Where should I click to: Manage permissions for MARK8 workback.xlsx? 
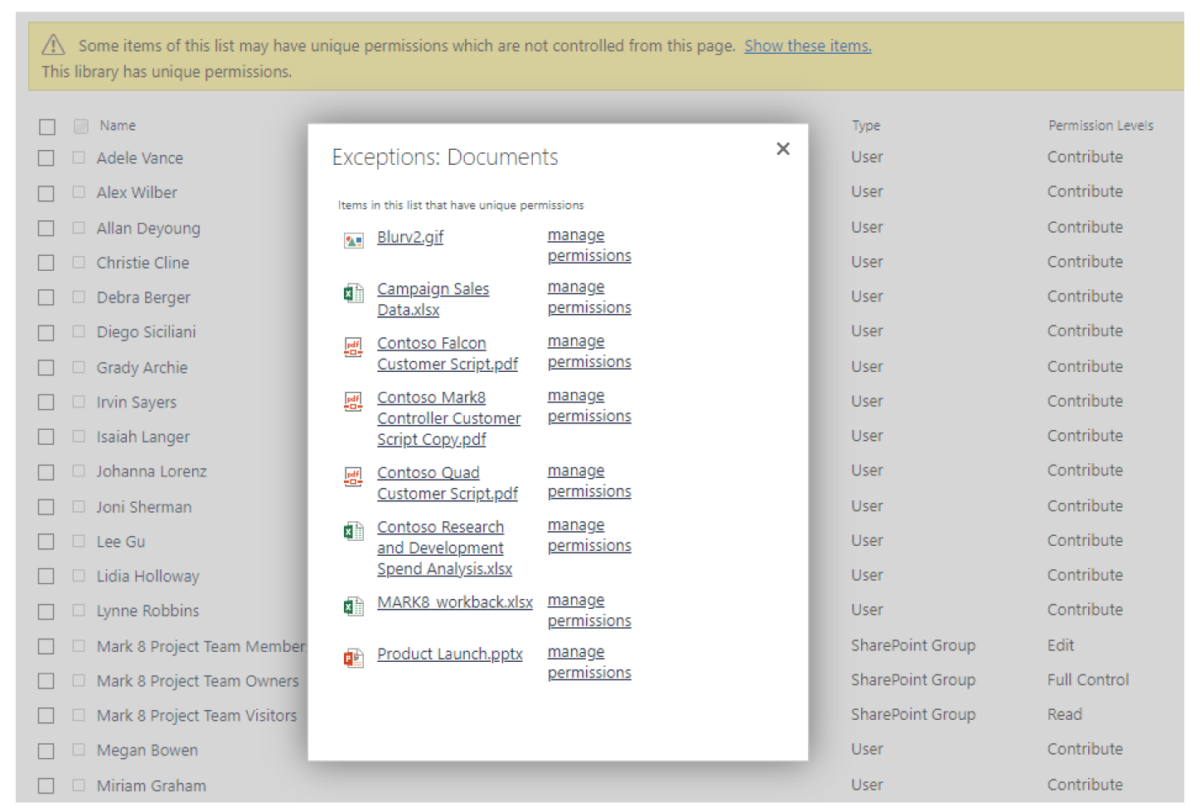[590, 610]
